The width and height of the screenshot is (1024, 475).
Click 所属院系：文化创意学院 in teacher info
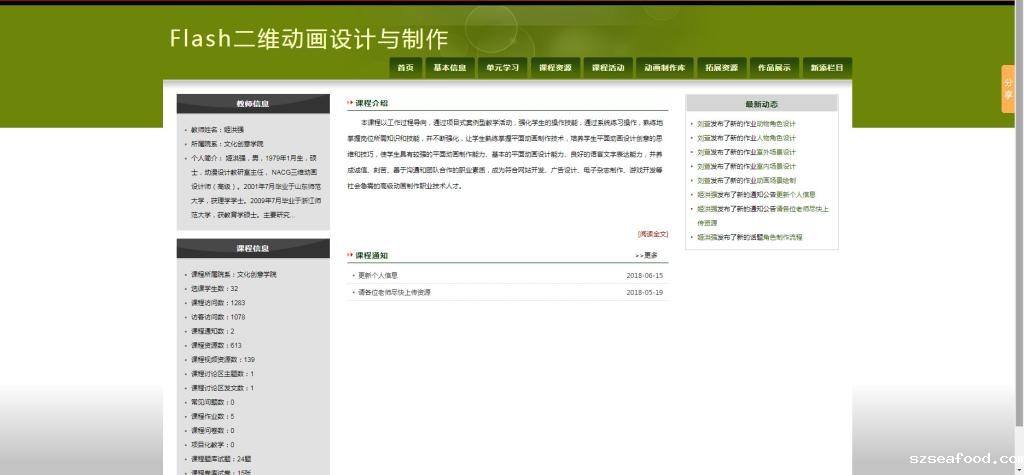tap(227, 144)
